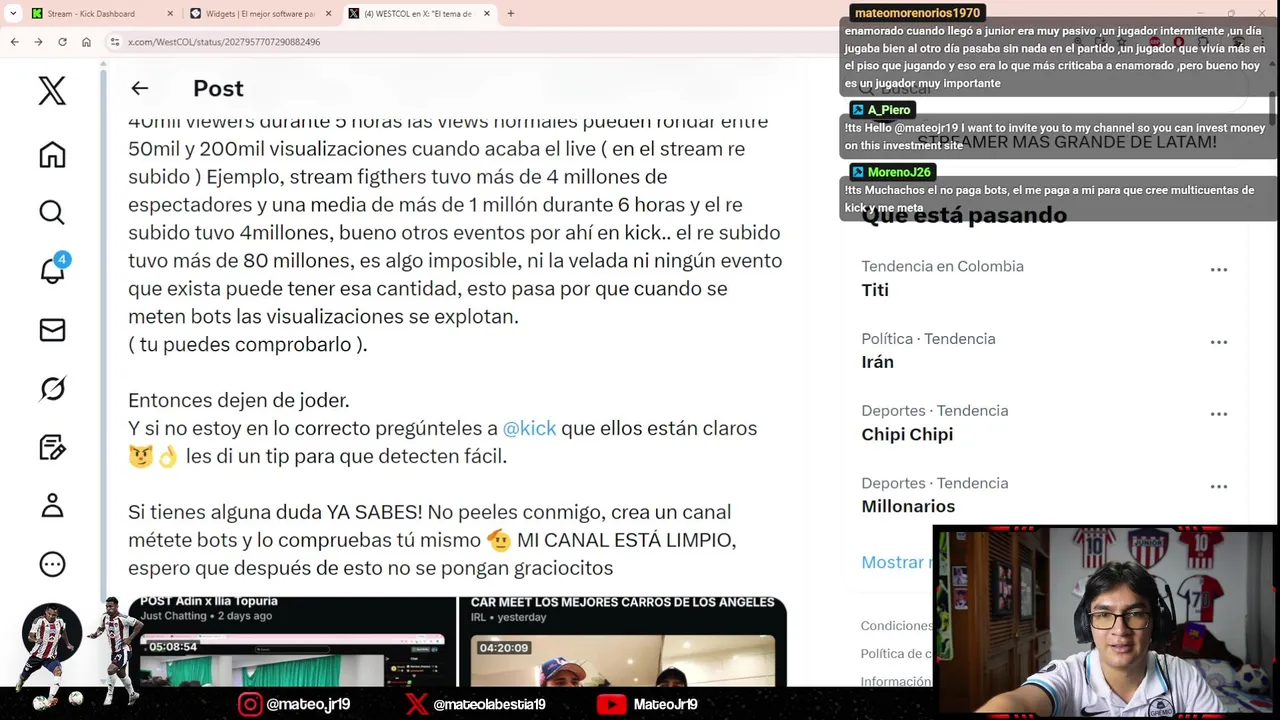Click the 'Entonces dejen de joder.' line
Image resolution: width=1280 pixels, height=720 pixels.
tap(239, 400)
